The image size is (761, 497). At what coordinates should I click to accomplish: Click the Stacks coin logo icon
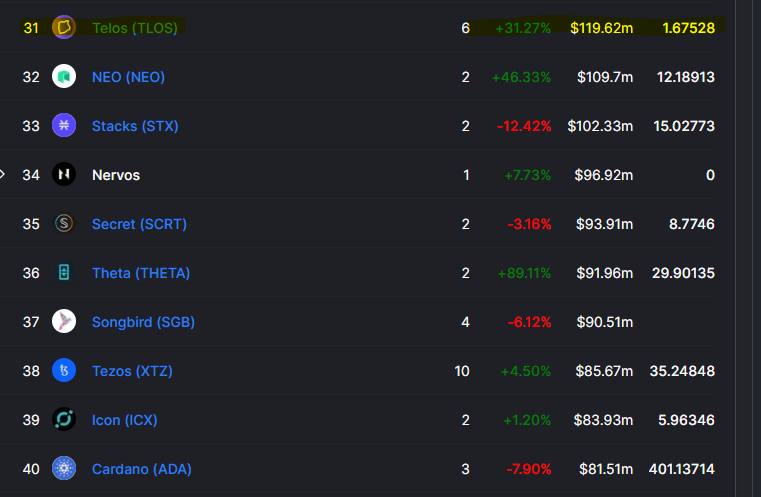tap(64, 125)
